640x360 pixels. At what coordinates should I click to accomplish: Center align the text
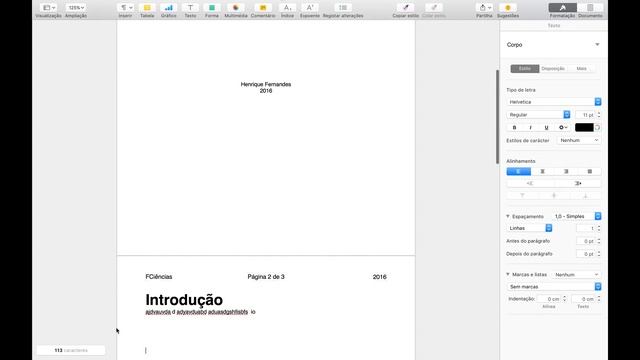pyautogui.click(x=542, y=171)
